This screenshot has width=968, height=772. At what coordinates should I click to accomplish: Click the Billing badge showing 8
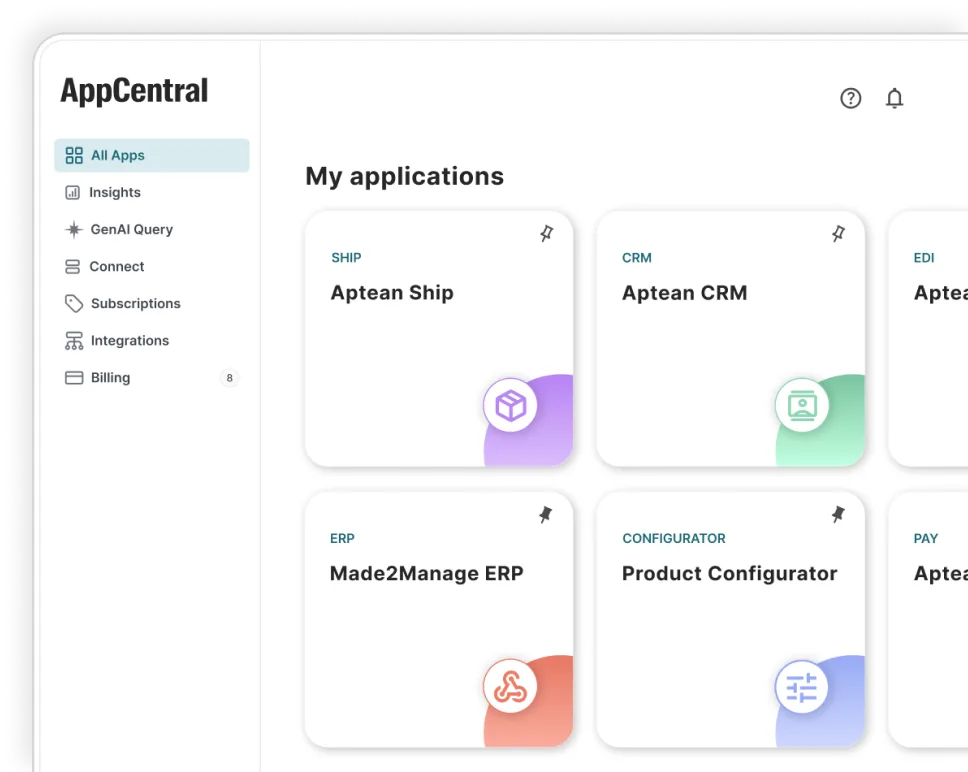coord(230,378)
